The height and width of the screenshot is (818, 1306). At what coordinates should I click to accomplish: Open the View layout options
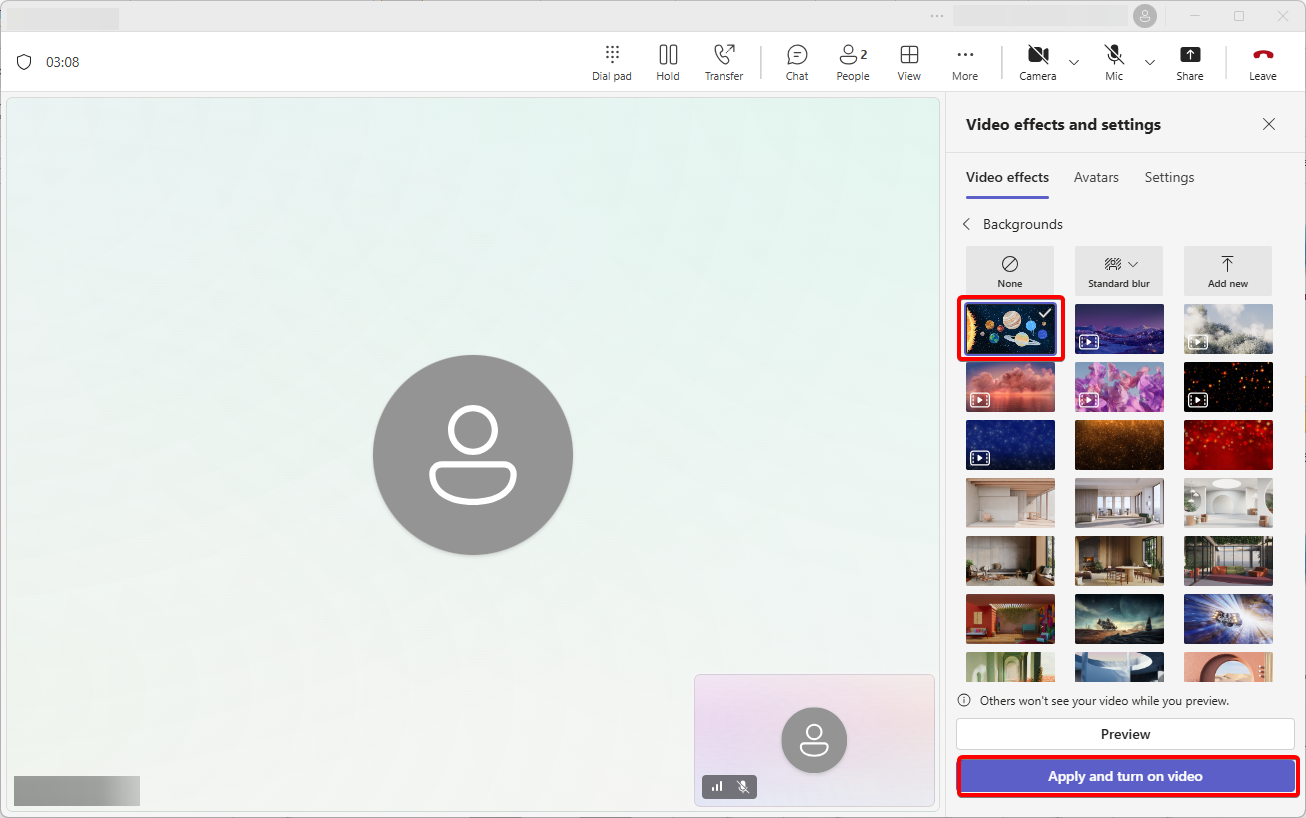[x=909, y=62]
